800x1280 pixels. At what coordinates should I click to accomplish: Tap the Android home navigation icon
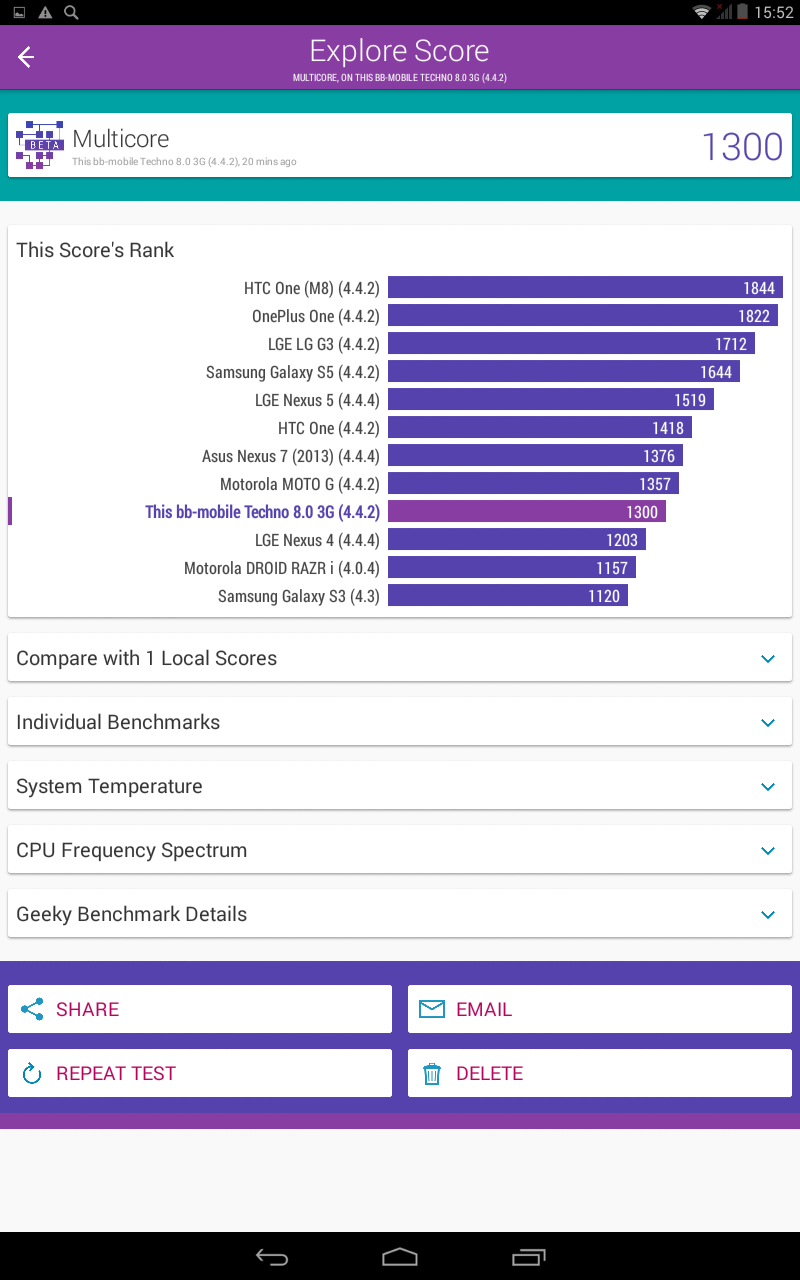[x=400, y=1257]
